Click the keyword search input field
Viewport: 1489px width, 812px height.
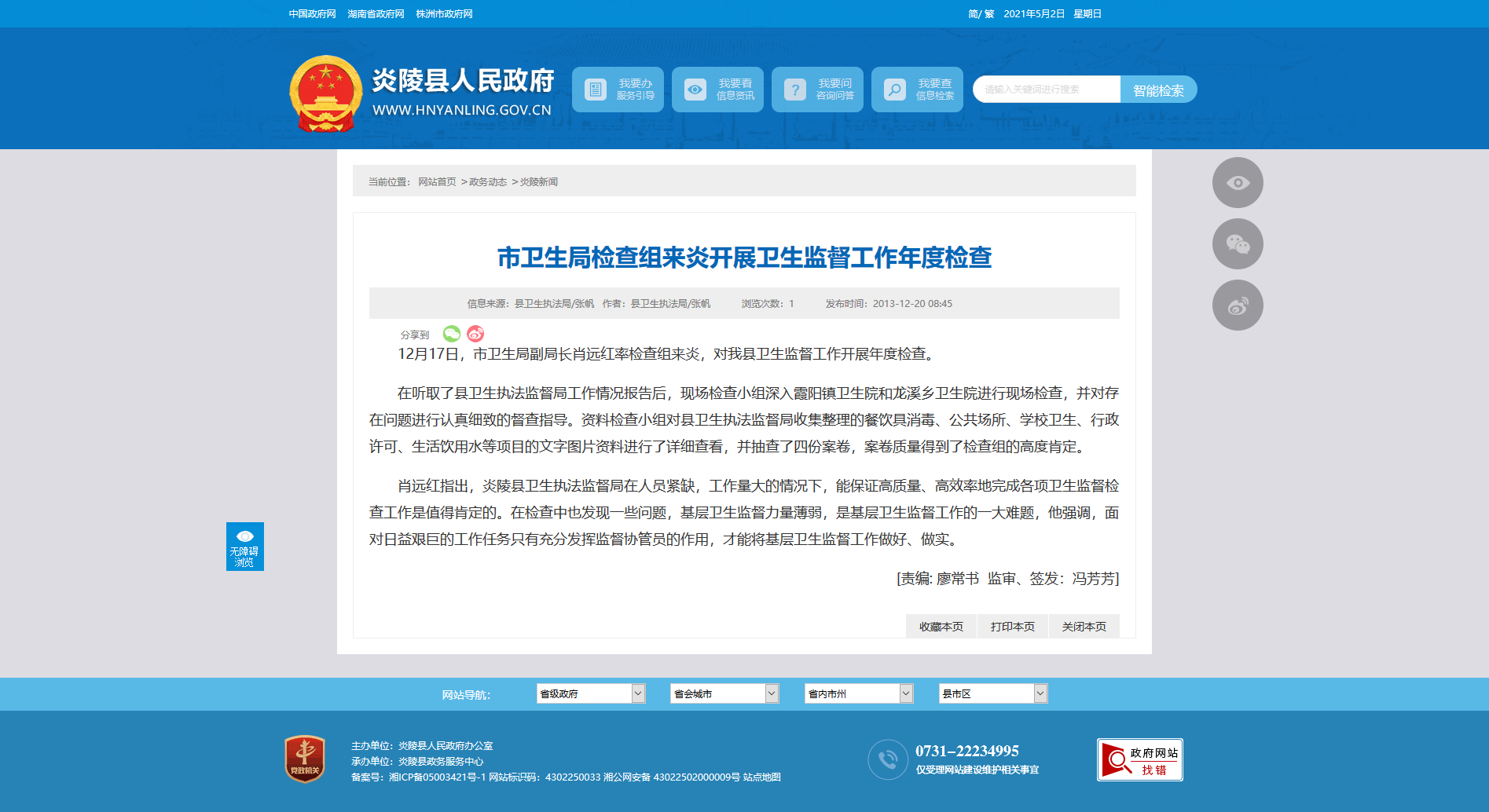tap(1047, 90)
